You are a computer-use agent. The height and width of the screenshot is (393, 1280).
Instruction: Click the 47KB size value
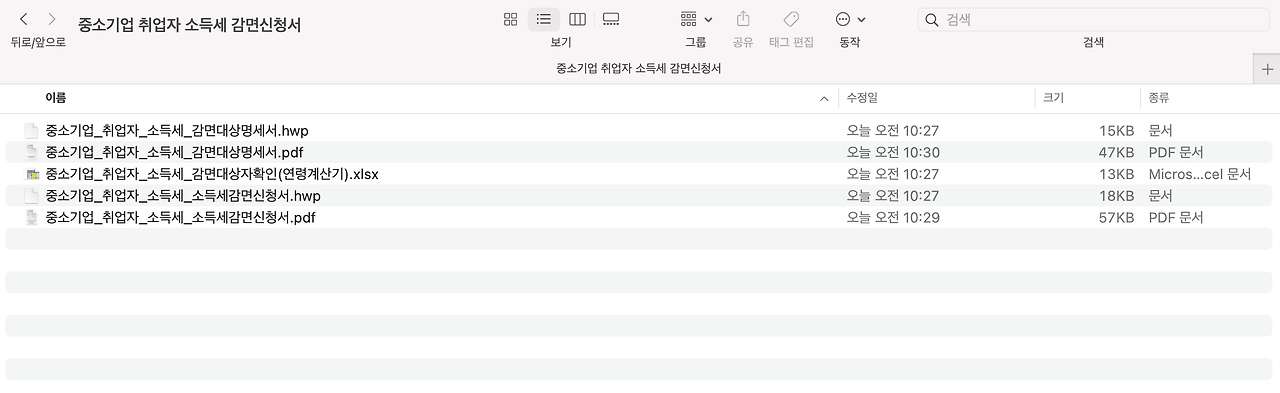(x=1116, y=152)
